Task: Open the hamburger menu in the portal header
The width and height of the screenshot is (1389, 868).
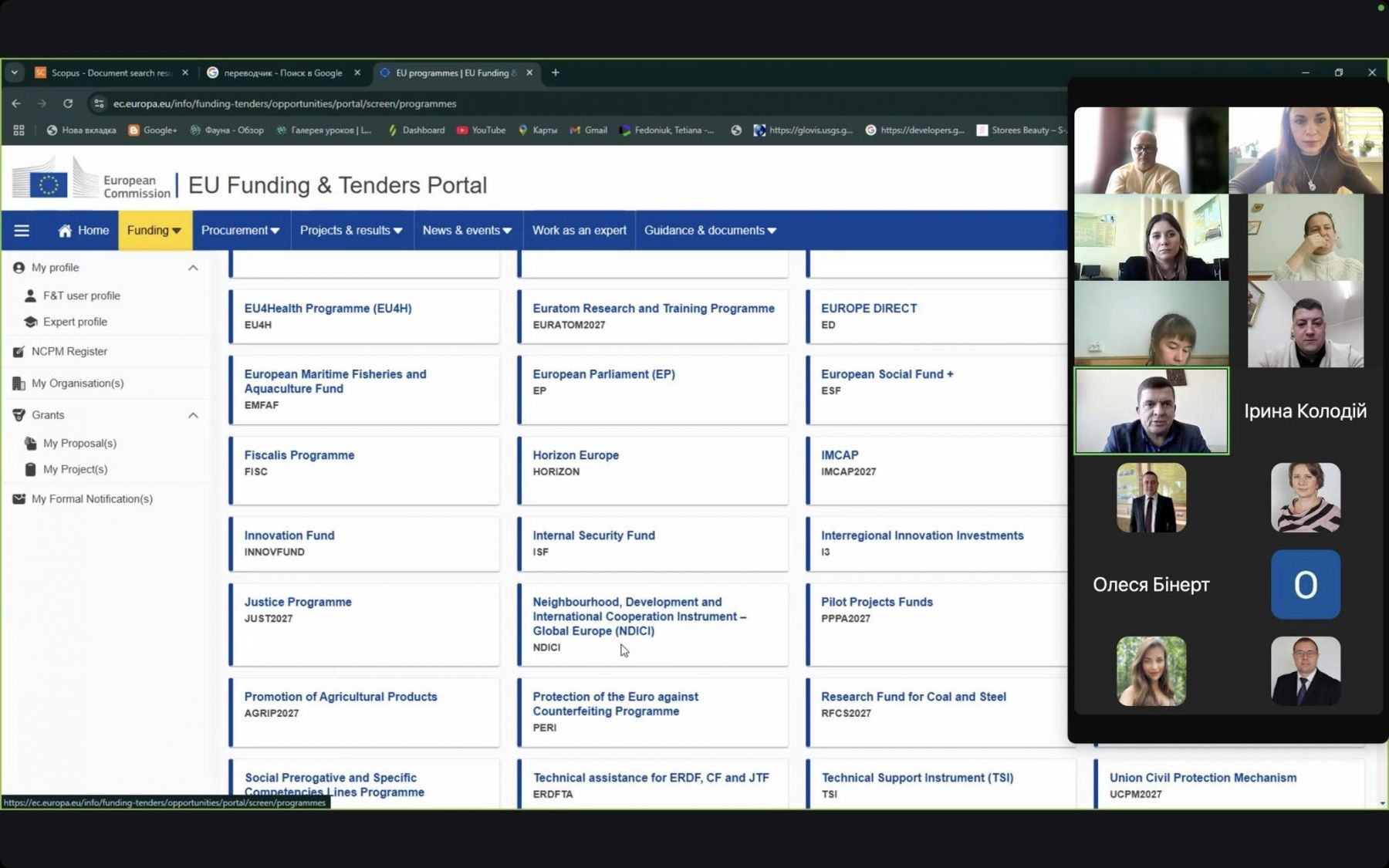Action: click(x=22, y=231)
